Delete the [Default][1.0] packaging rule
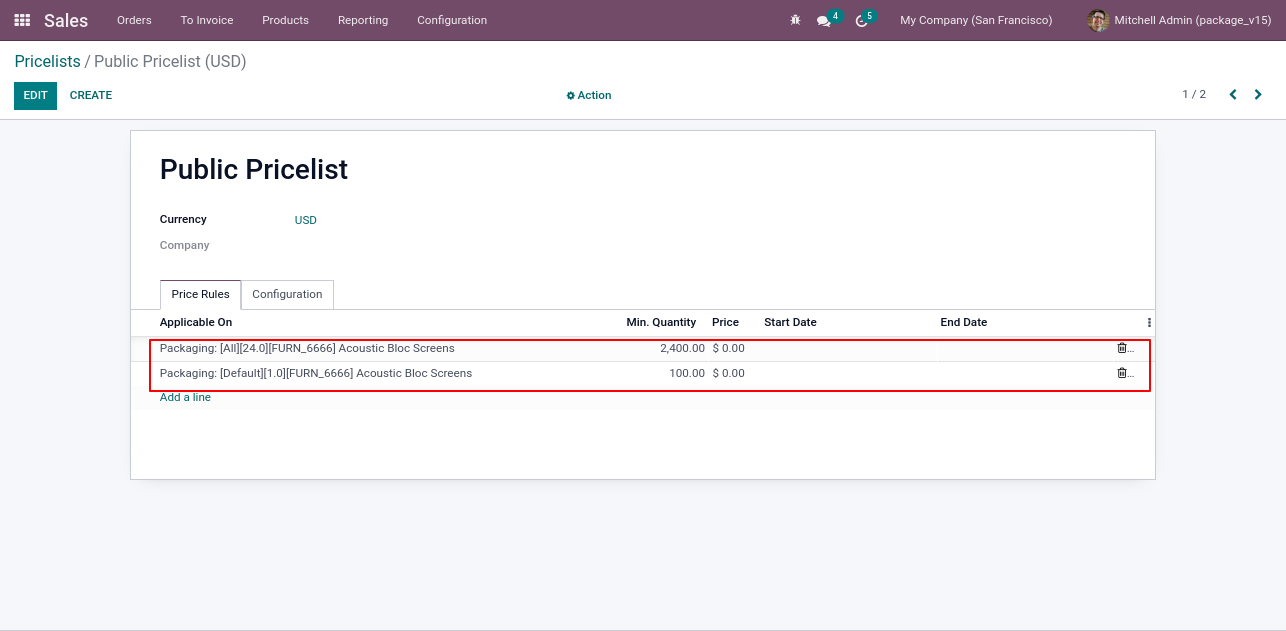1286x631 pixels. coord(1122,373)
